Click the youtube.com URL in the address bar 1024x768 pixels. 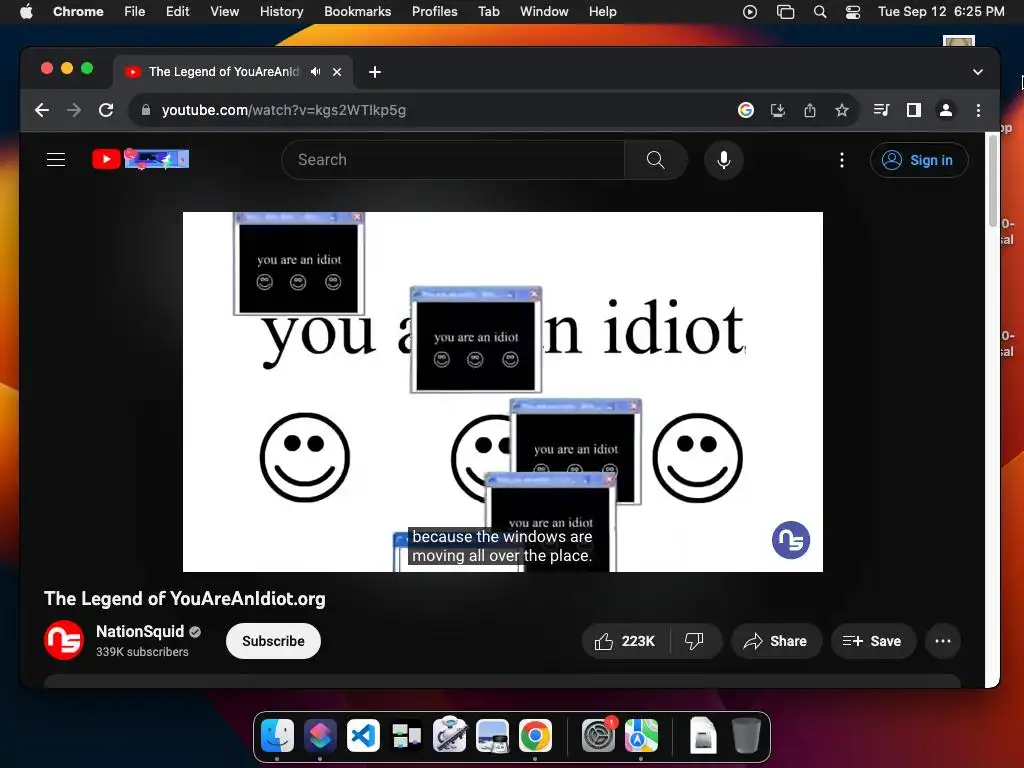284,110
